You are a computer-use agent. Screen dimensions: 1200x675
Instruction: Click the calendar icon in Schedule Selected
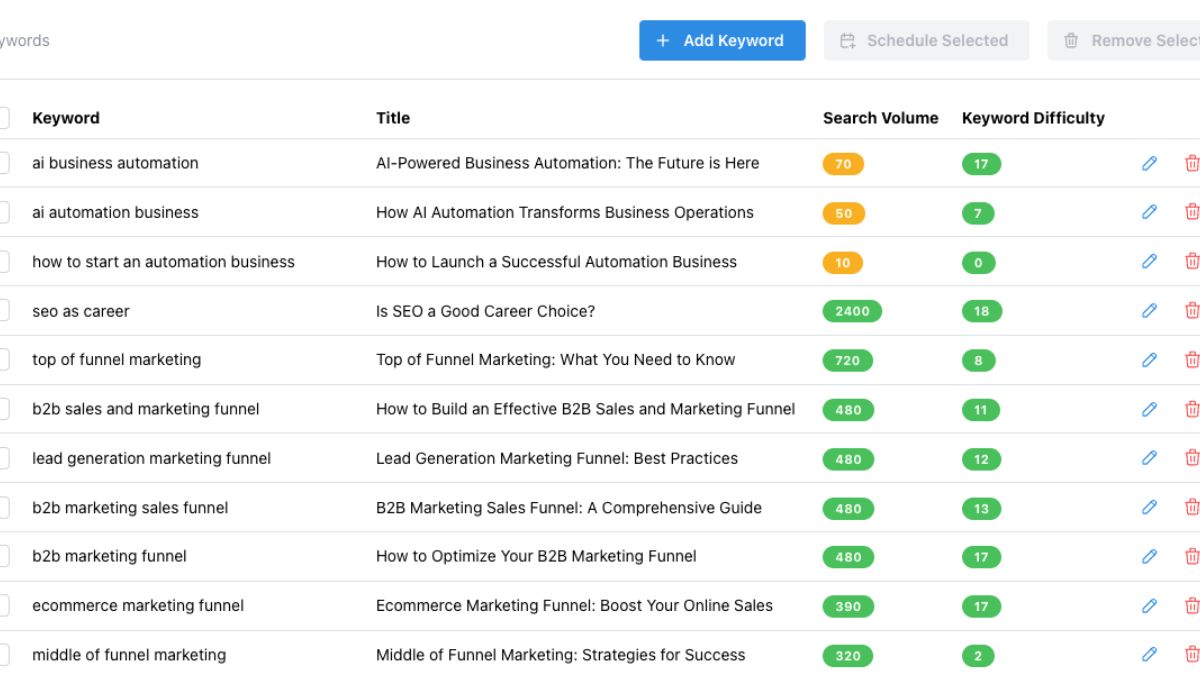click(x=846, y=40)
